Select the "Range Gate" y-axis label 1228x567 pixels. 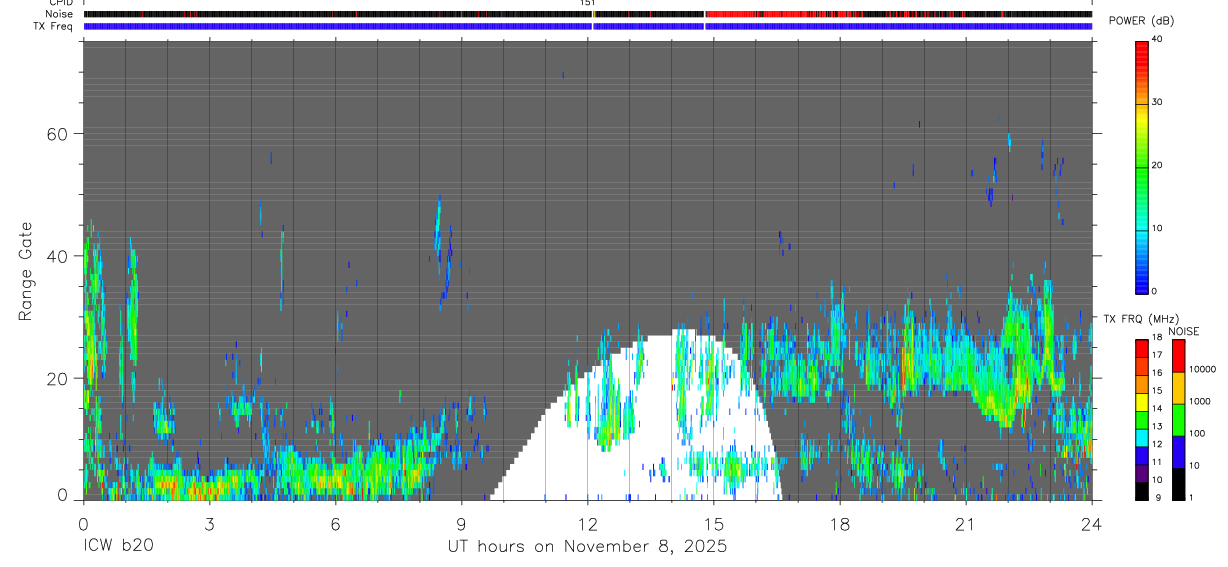coord(26,271)
